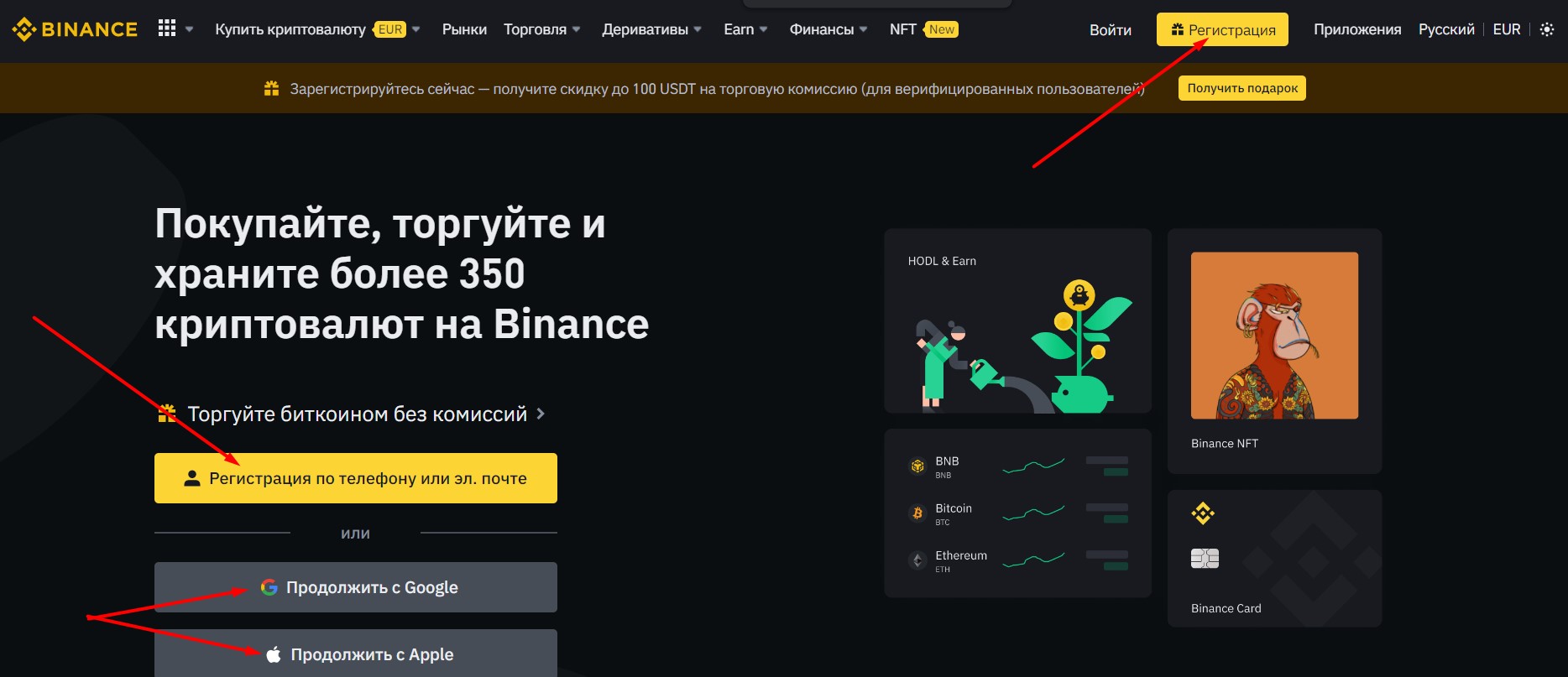Click the Ethereum coin icon
This screenshot has width=1568, height=677.
[917, 560]
